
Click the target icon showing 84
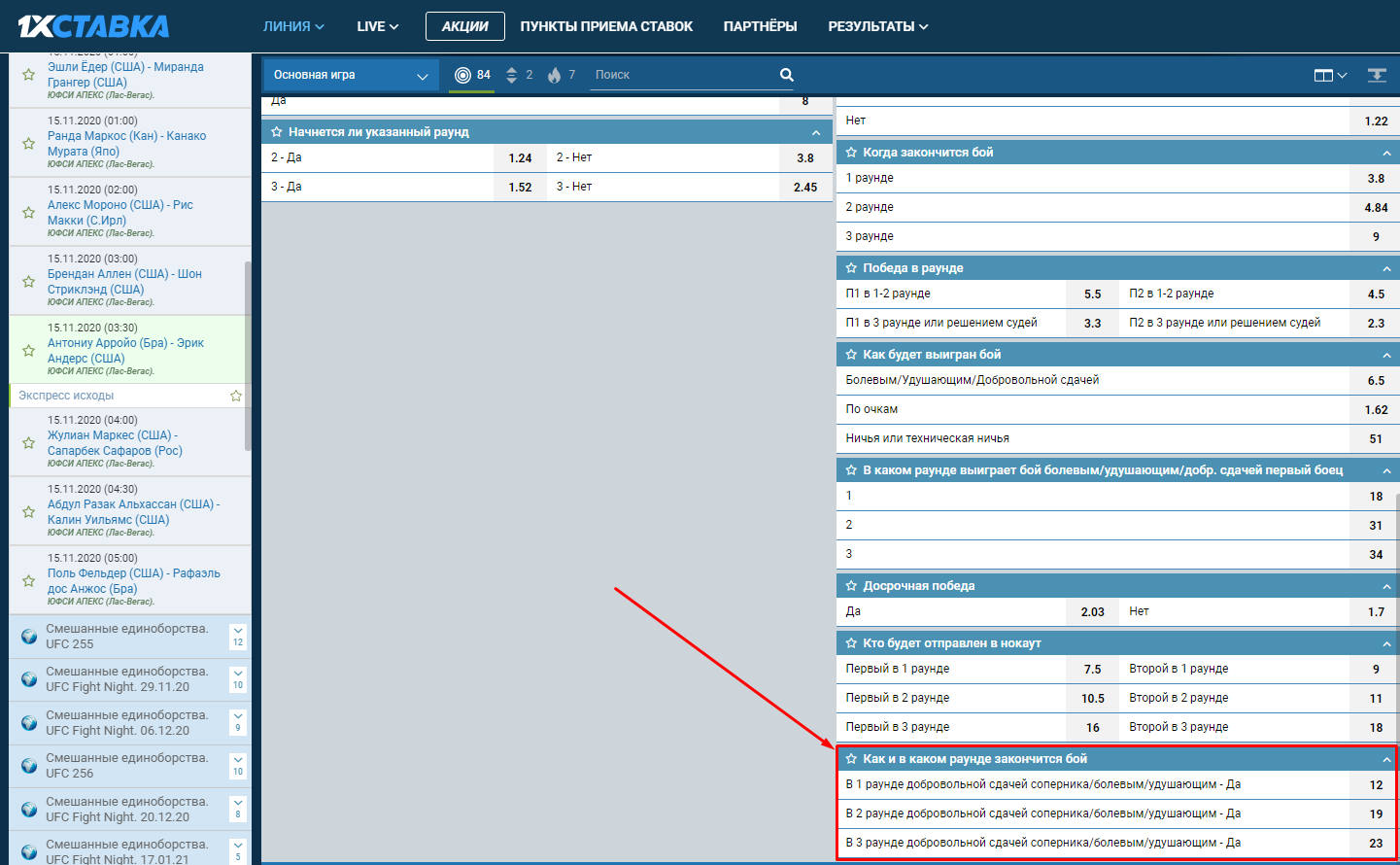point(463,75)
